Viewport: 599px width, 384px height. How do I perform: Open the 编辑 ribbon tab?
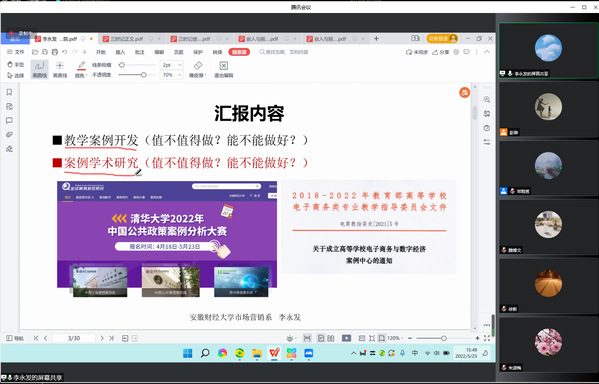159,52
